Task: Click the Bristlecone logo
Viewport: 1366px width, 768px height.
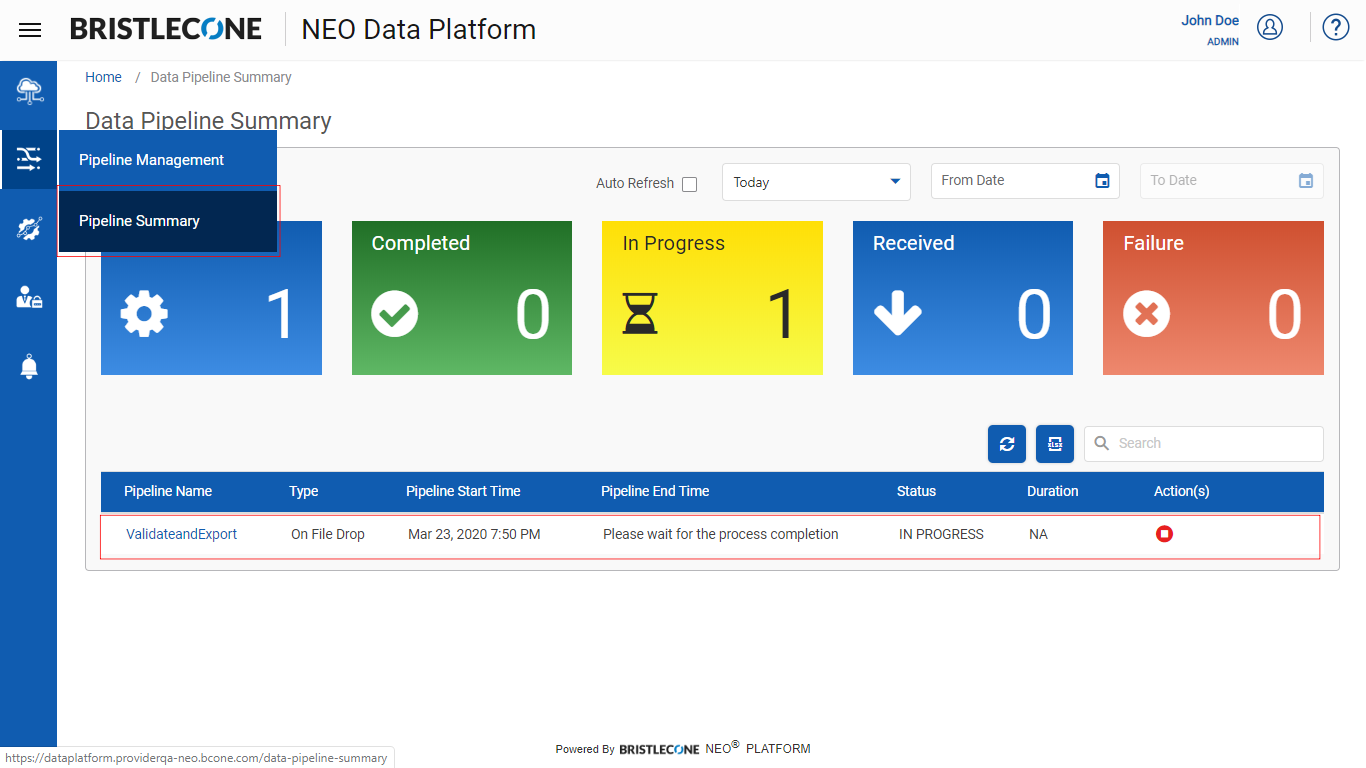Action: tap(166, 29)
